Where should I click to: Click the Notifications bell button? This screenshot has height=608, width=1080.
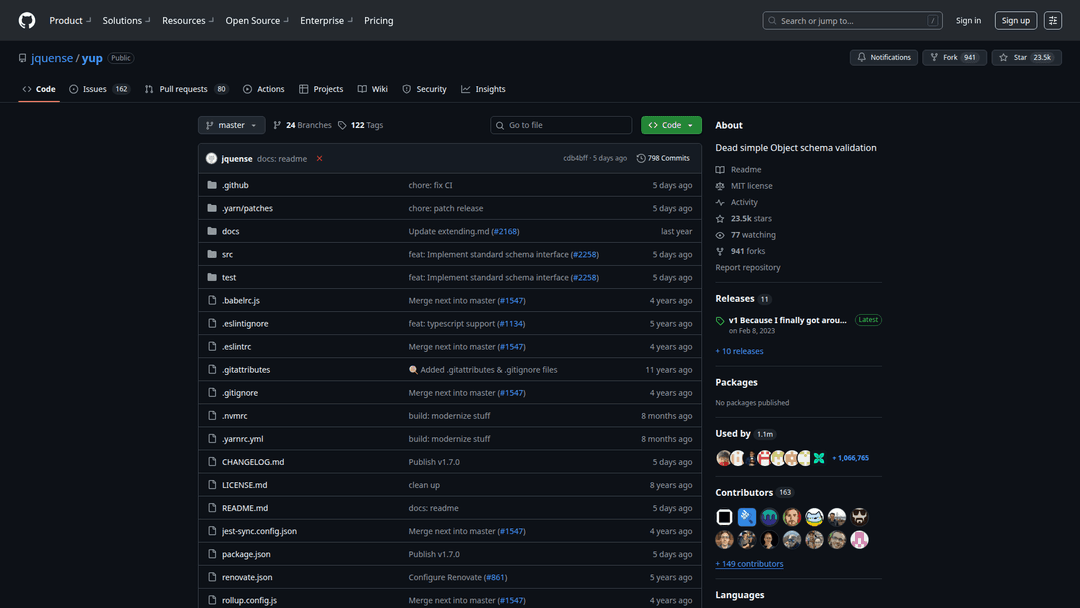pos(883,58)
